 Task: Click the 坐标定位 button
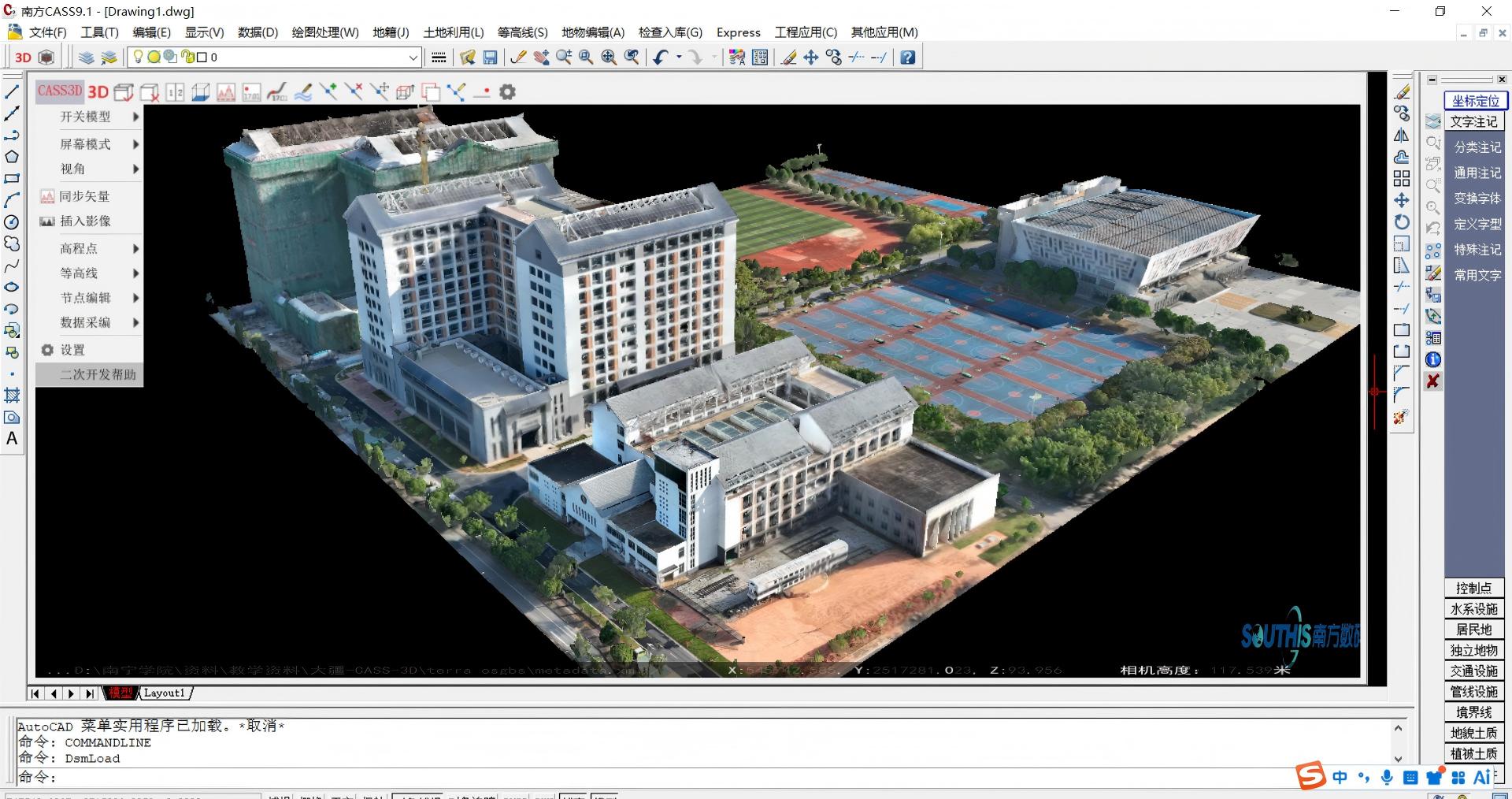tap(1475, 101)
